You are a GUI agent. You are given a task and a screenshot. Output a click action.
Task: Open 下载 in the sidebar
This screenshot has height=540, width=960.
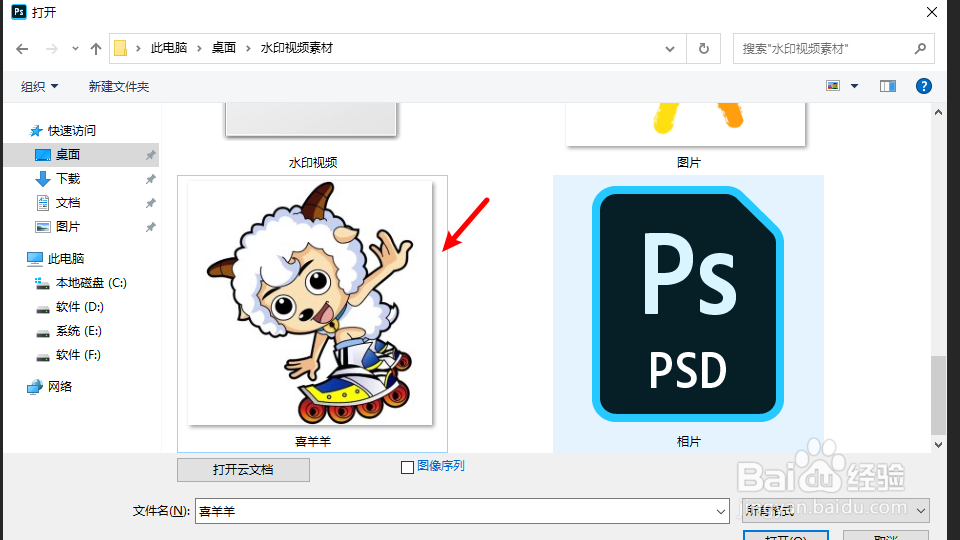68,179
